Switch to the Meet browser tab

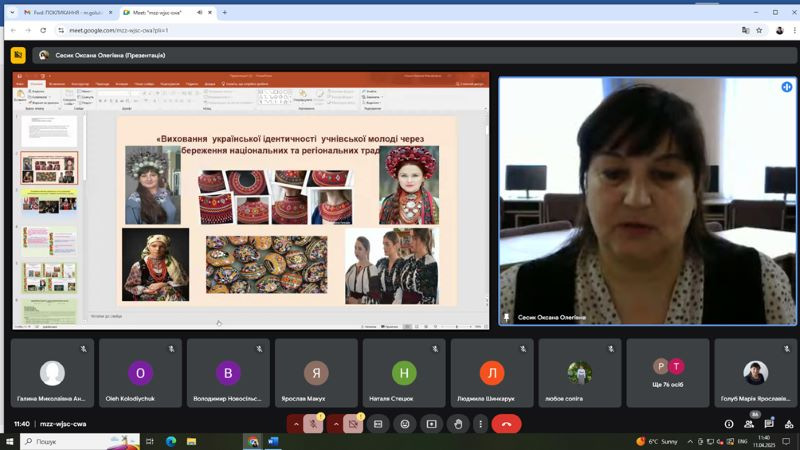coord(167,12)
